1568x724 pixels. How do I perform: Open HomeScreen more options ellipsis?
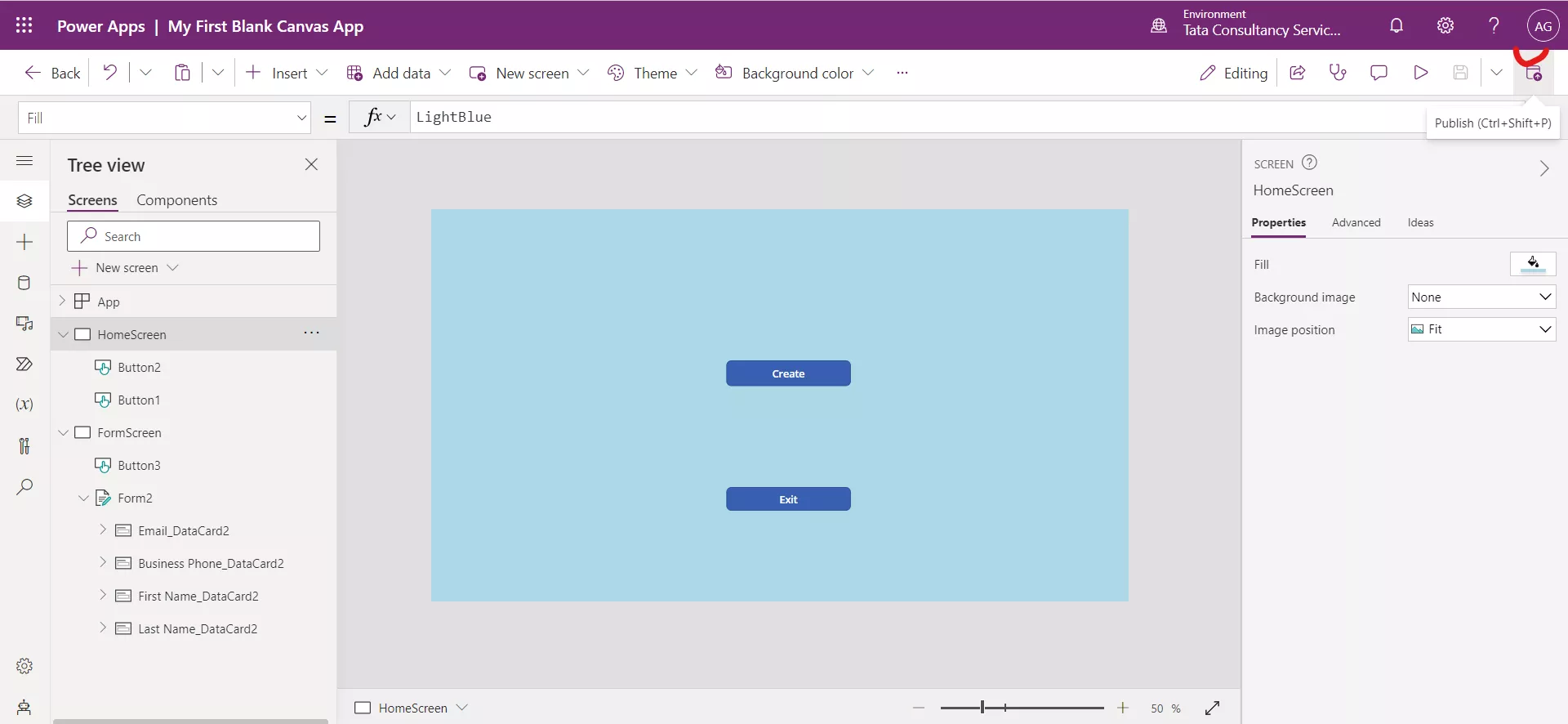click(311, 333)
